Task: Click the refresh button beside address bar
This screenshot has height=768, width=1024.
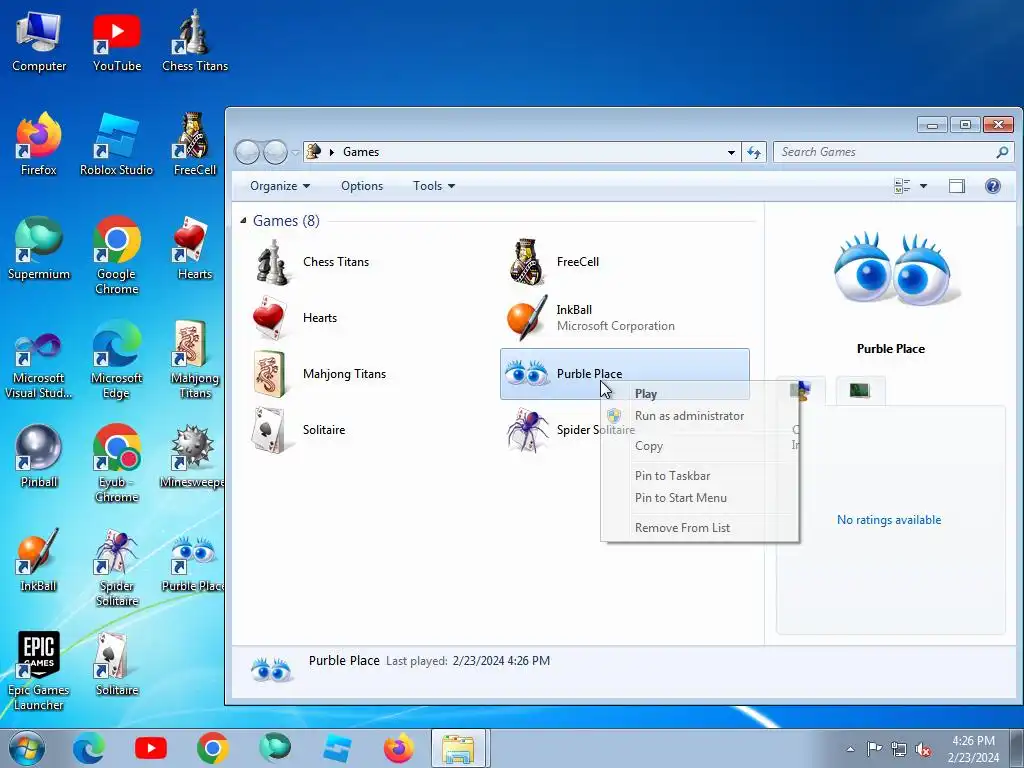Action: (x=754, y=152)
